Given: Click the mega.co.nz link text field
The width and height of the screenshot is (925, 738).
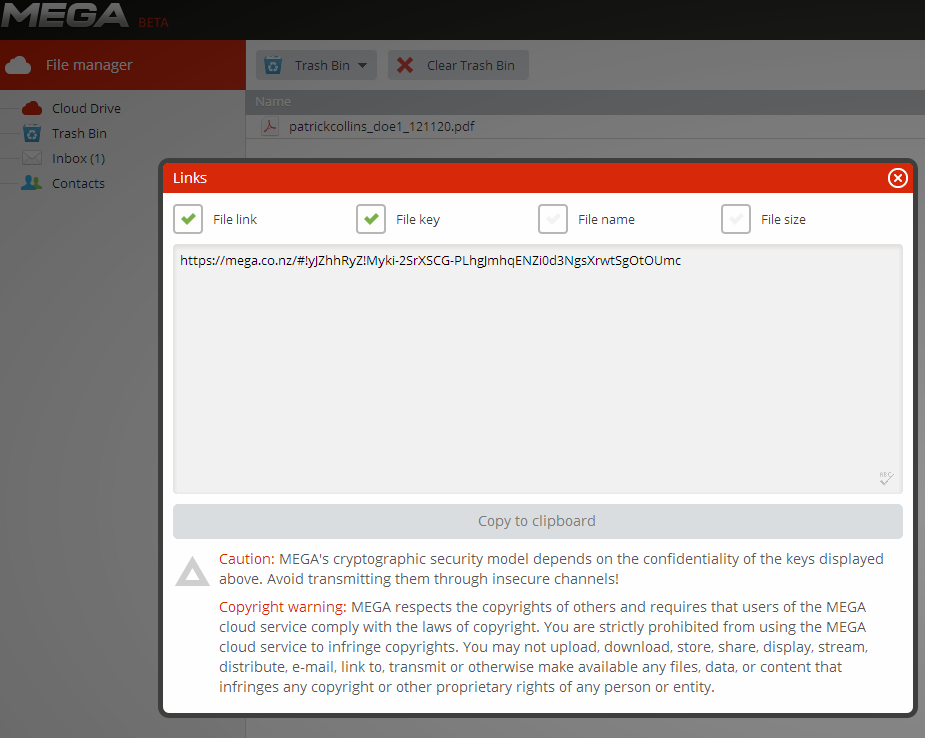Looking at the screenshot, I should 537,369.
